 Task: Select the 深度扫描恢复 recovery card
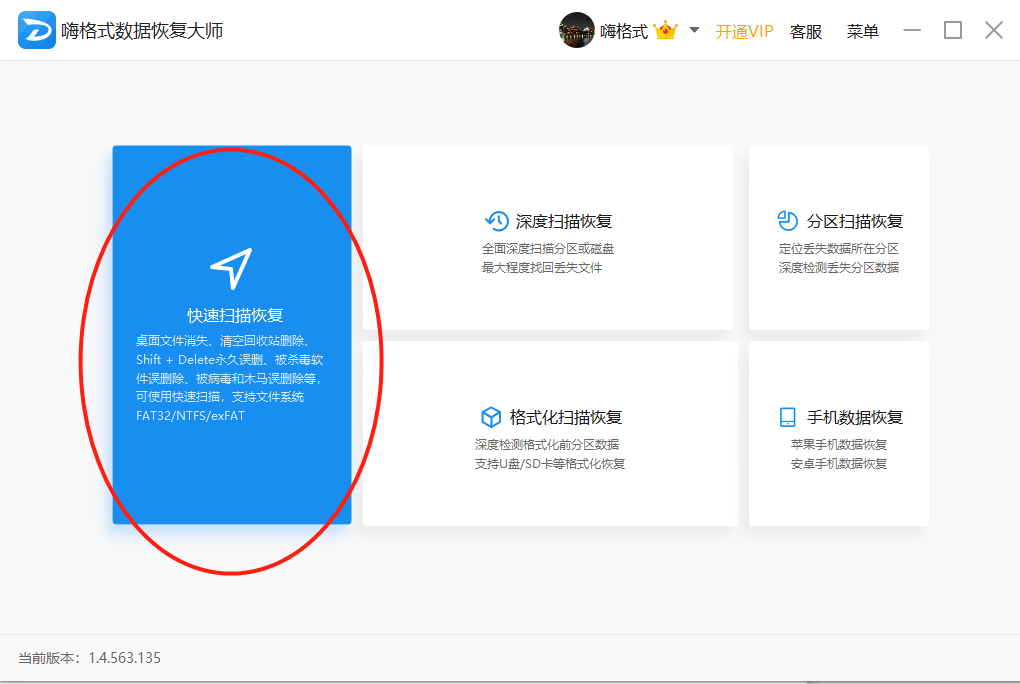click(550, 237)
